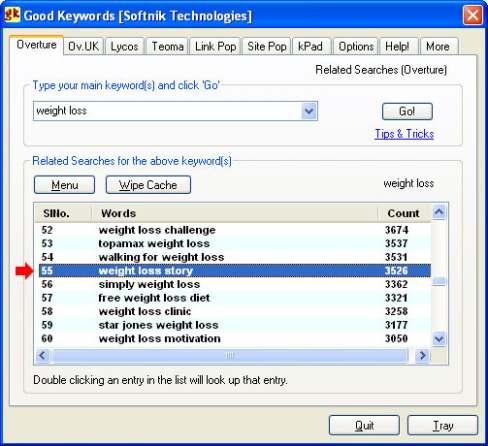Open the Lycos tab
The width and height of the screenshot is (488, 446).
[124, 46]
